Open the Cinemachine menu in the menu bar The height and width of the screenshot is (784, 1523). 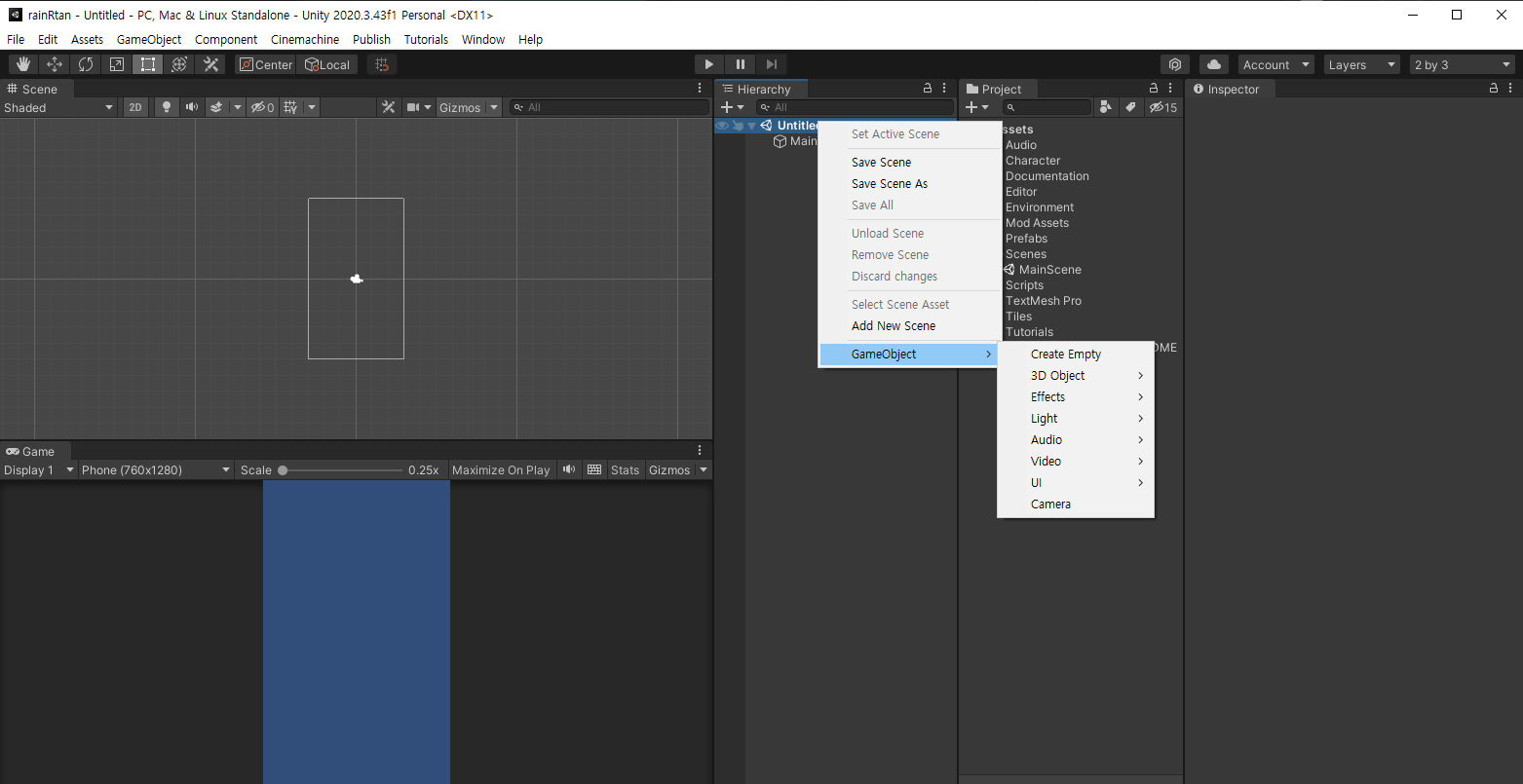tap(305, 39)
